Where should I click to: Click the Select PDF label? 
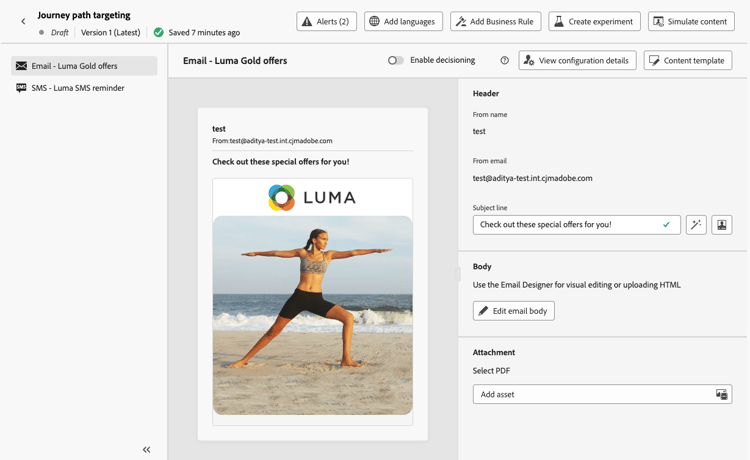[x=491, y=371]
